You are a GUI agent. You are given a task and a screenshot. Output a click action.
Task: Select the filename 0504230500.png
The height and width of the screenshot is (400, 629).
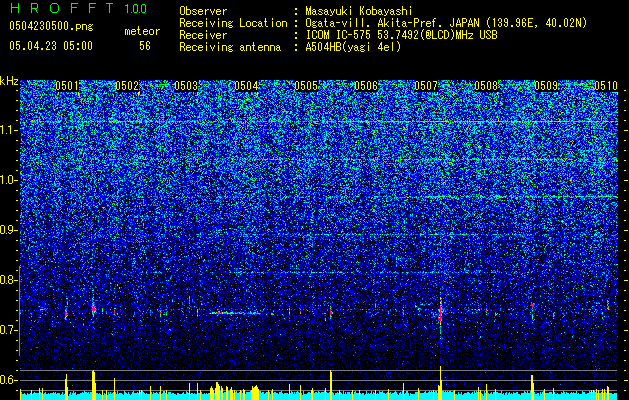tap(51, 26)
